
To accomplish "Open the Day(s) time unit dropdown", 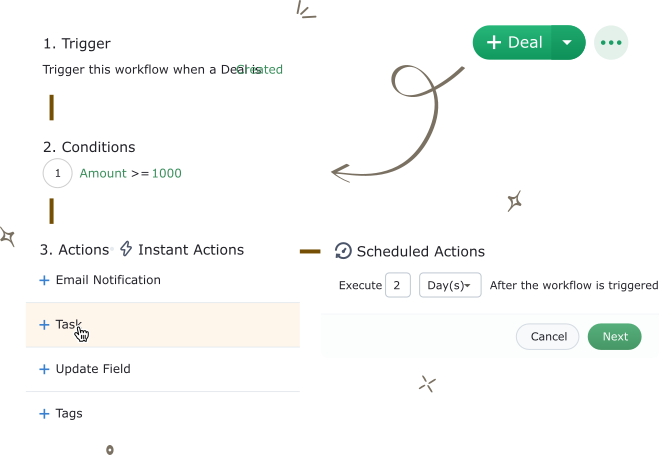I will [x=450, y=285].
